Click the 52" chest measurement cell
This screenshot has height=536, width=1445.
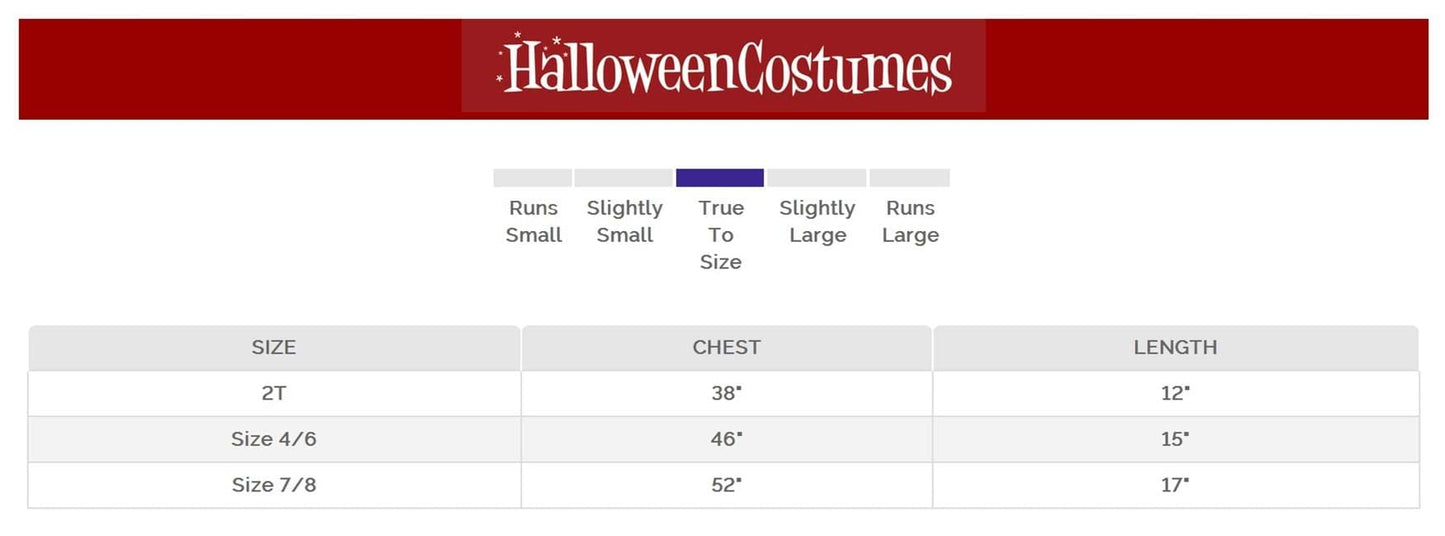click(x=727, y=485)
